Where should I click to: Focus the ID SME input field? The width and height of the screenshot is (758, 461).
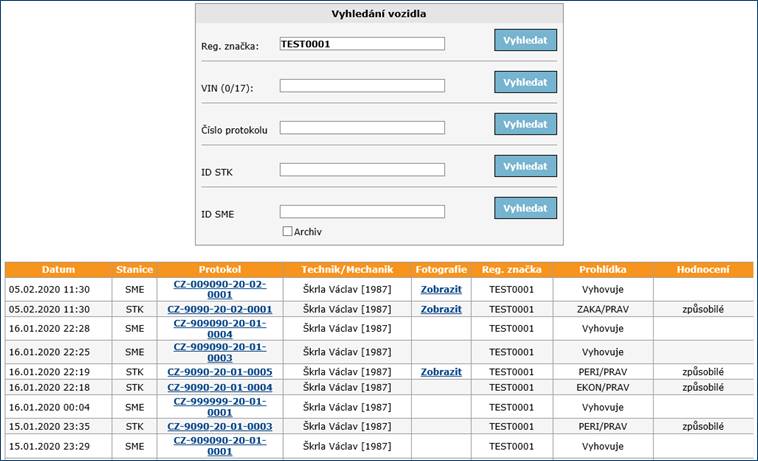point(362,212)
